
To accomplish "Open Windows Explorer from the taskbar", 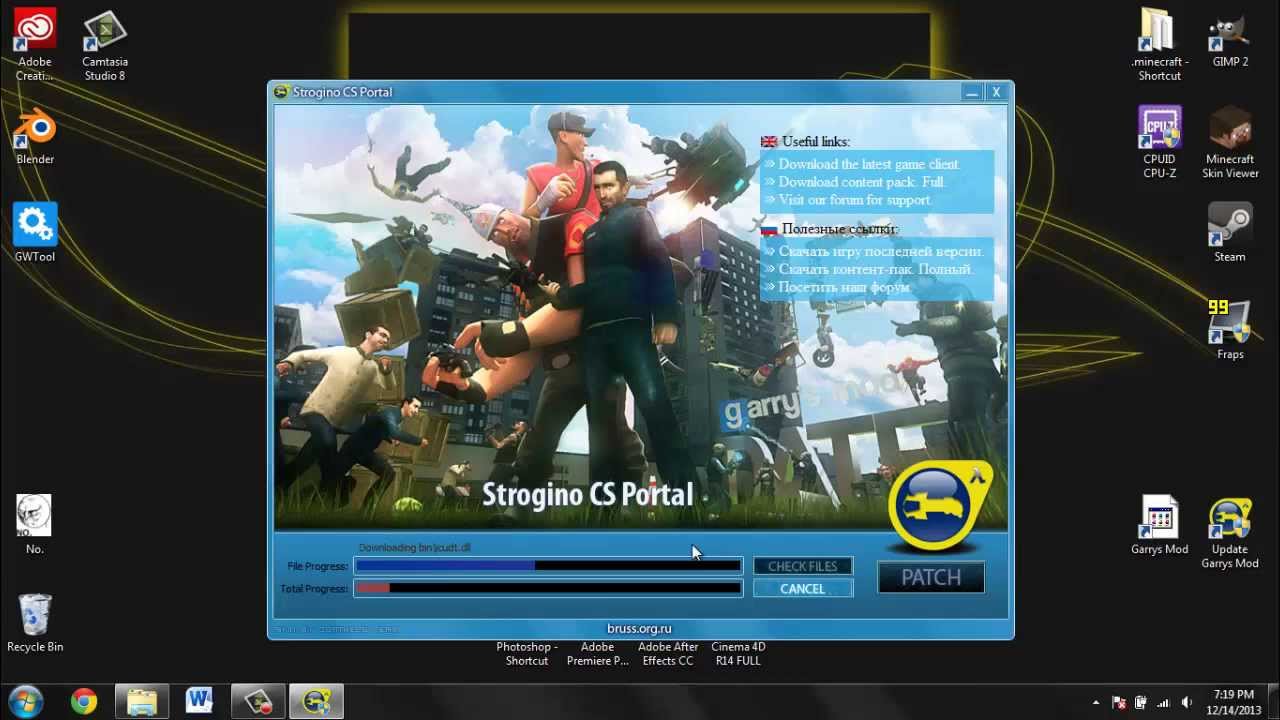I will [142, 702].
